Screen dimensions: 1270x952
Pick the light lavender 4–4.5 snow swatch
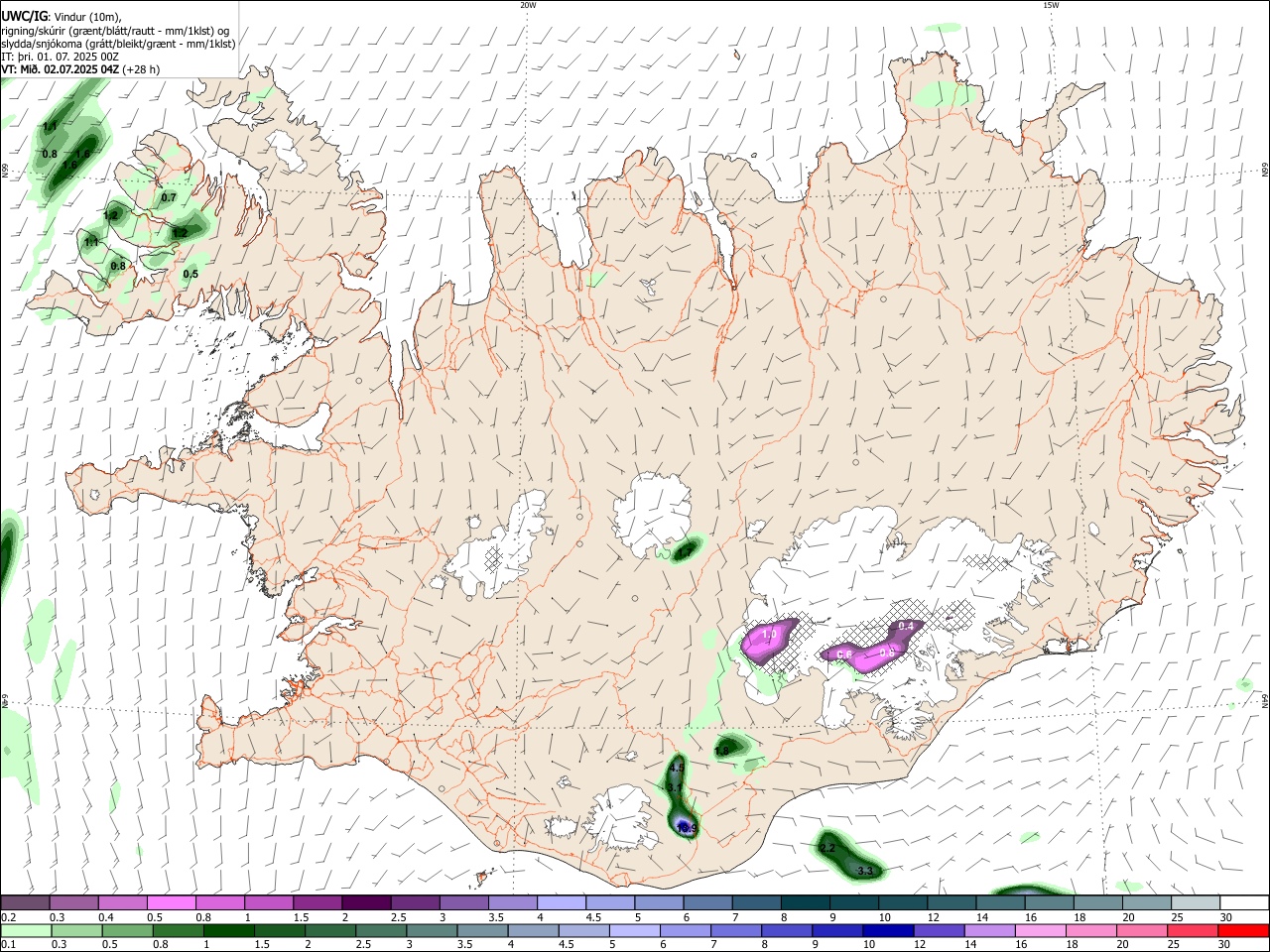tap(561, 902)
